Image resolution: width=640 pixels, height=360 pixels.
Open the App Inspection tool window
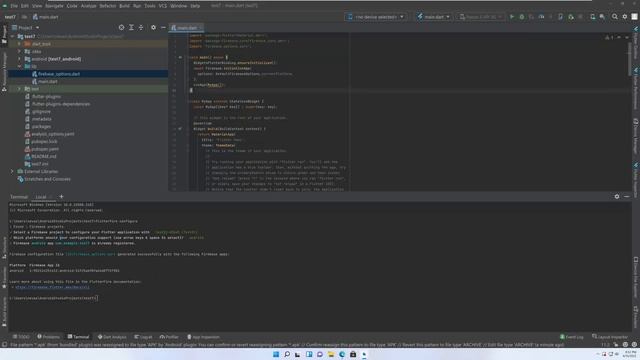click(203, 337)
